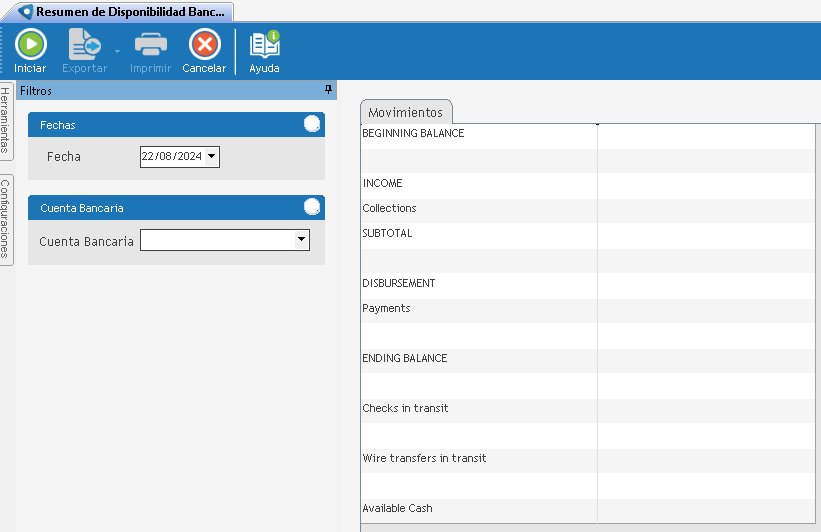Image resolution: width=821 pixels, height=532 pixels.
Task: Toggle the Fechas section circle button
Action: click(x=312, y=124)
